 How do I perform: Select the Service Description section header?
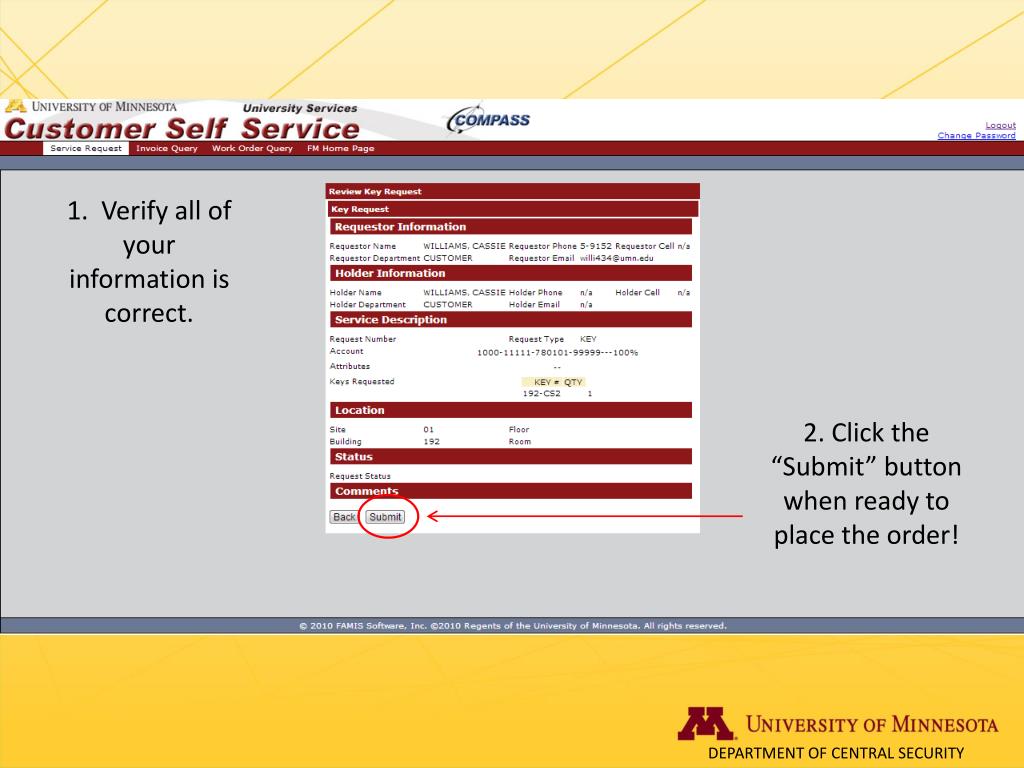(511, 319)
